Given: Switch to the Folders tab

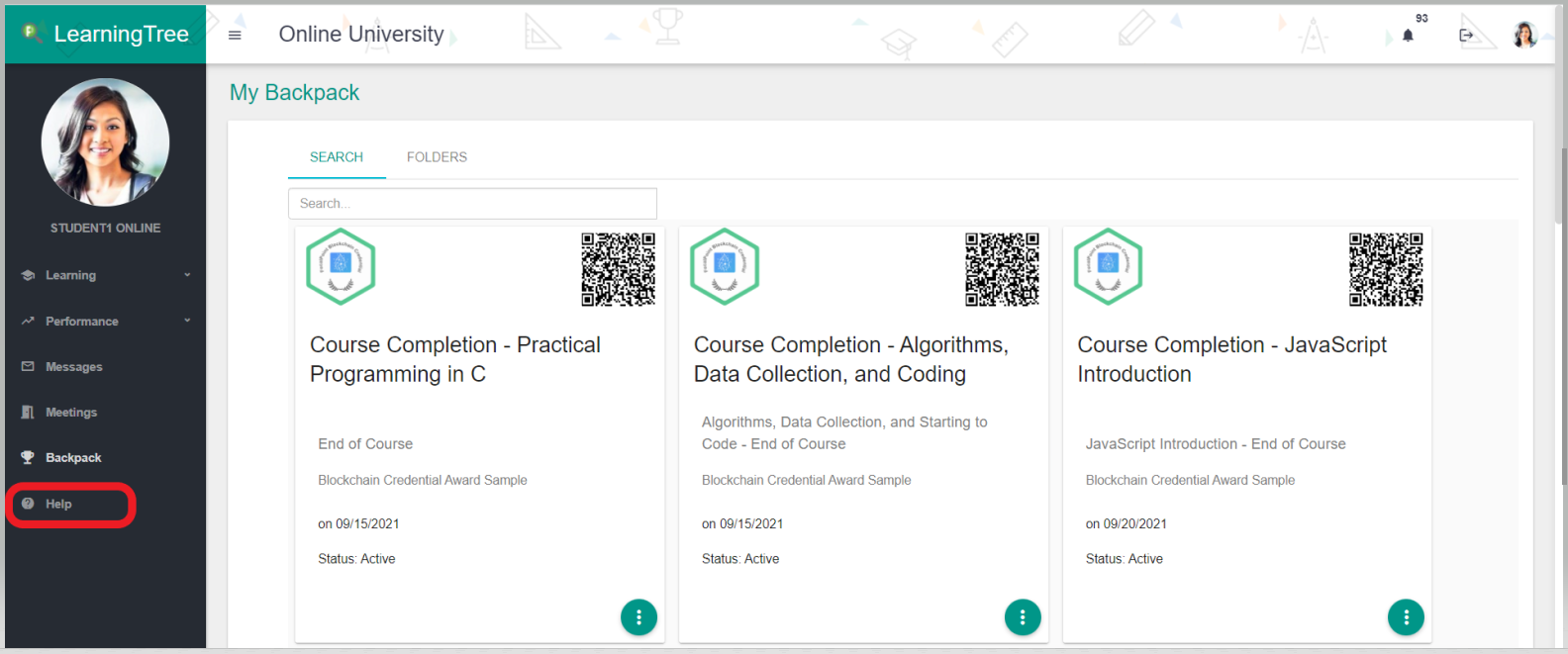Looking at the screenshot, I should [x=437, y=157].
